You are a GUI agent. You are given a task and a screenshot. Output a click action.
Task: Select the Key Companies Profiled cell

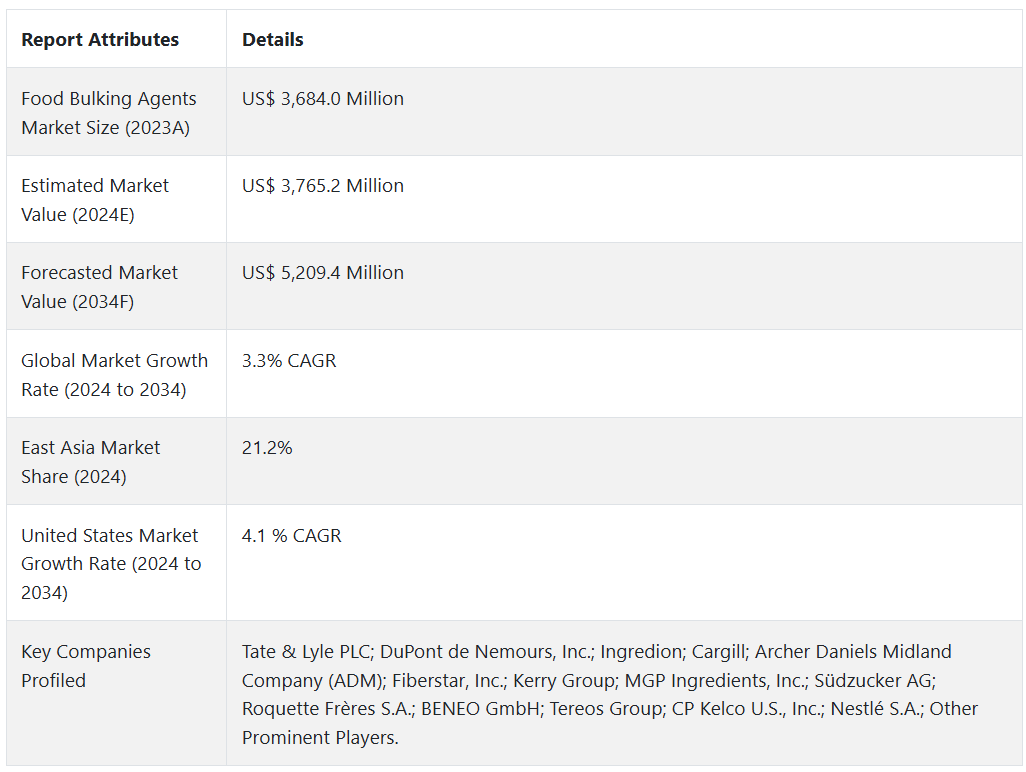tap(86, 666)
